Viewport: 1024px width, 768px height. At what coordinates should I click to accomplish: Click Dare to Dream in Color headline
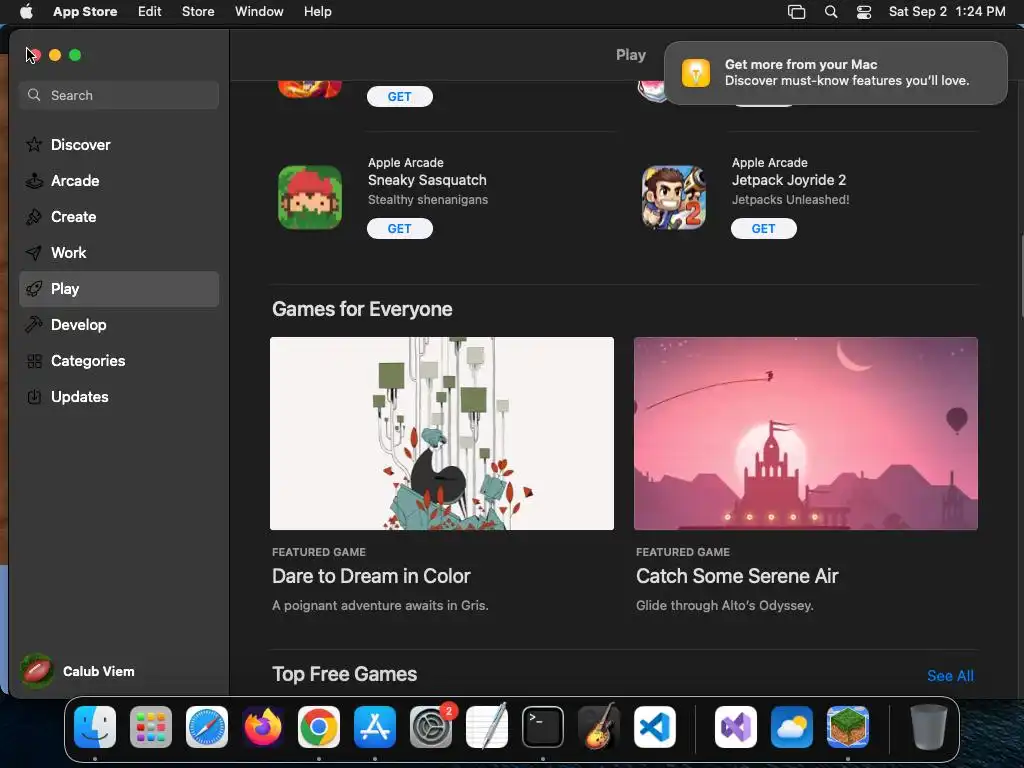[371, 576]
